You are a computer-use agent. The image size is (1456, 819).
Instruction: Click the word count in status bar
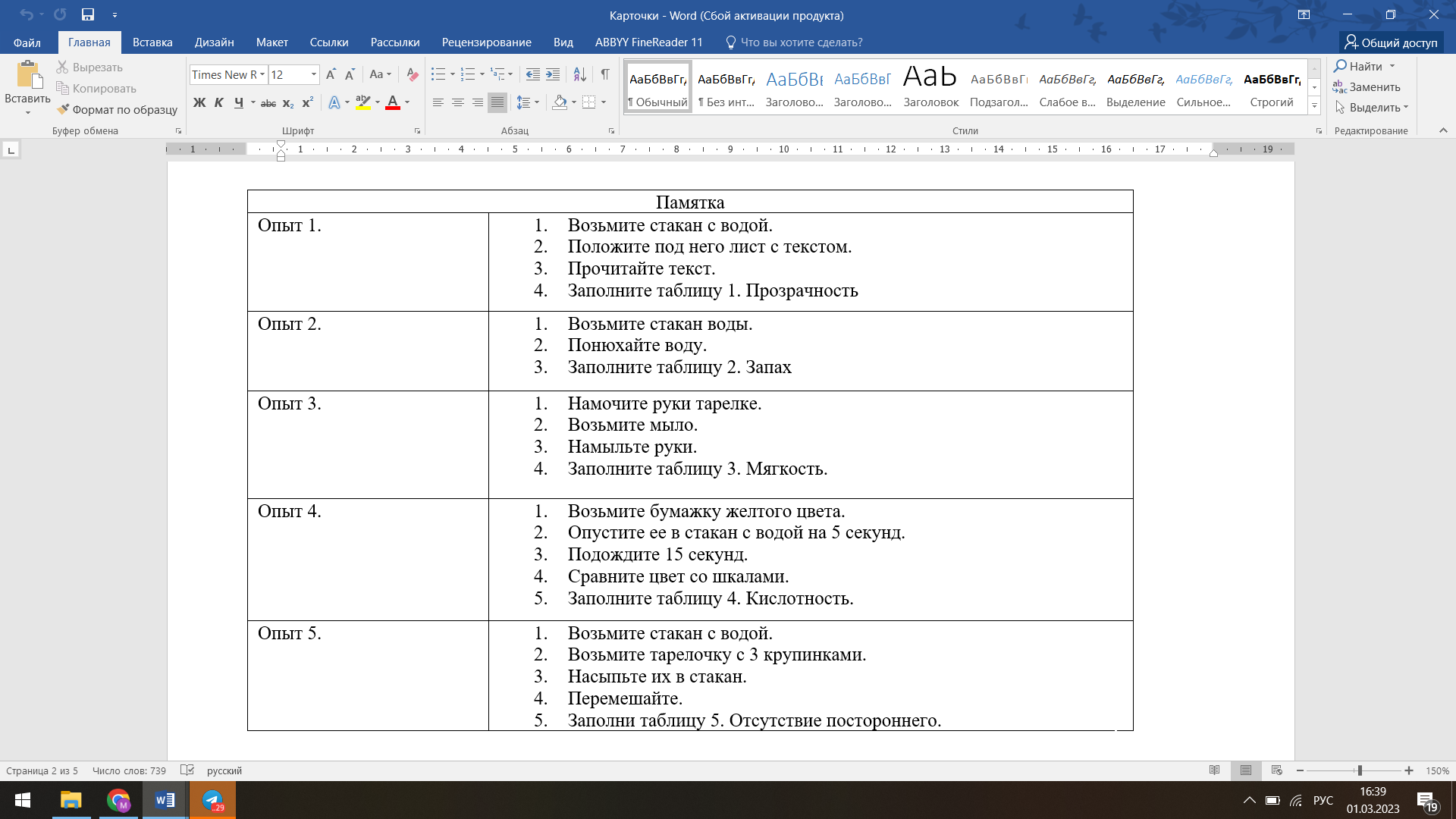tap(129, 770)
